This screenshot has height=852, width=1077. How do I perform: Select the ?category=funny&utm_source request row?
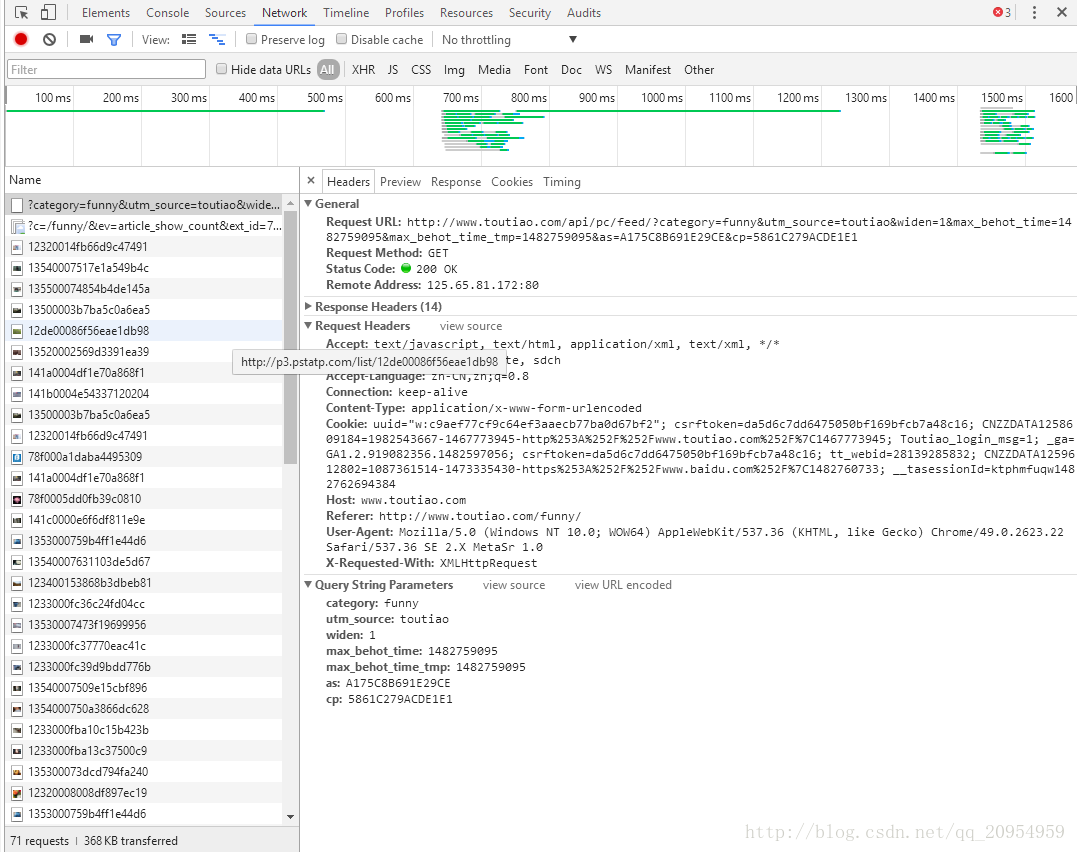tap(146, 205)
